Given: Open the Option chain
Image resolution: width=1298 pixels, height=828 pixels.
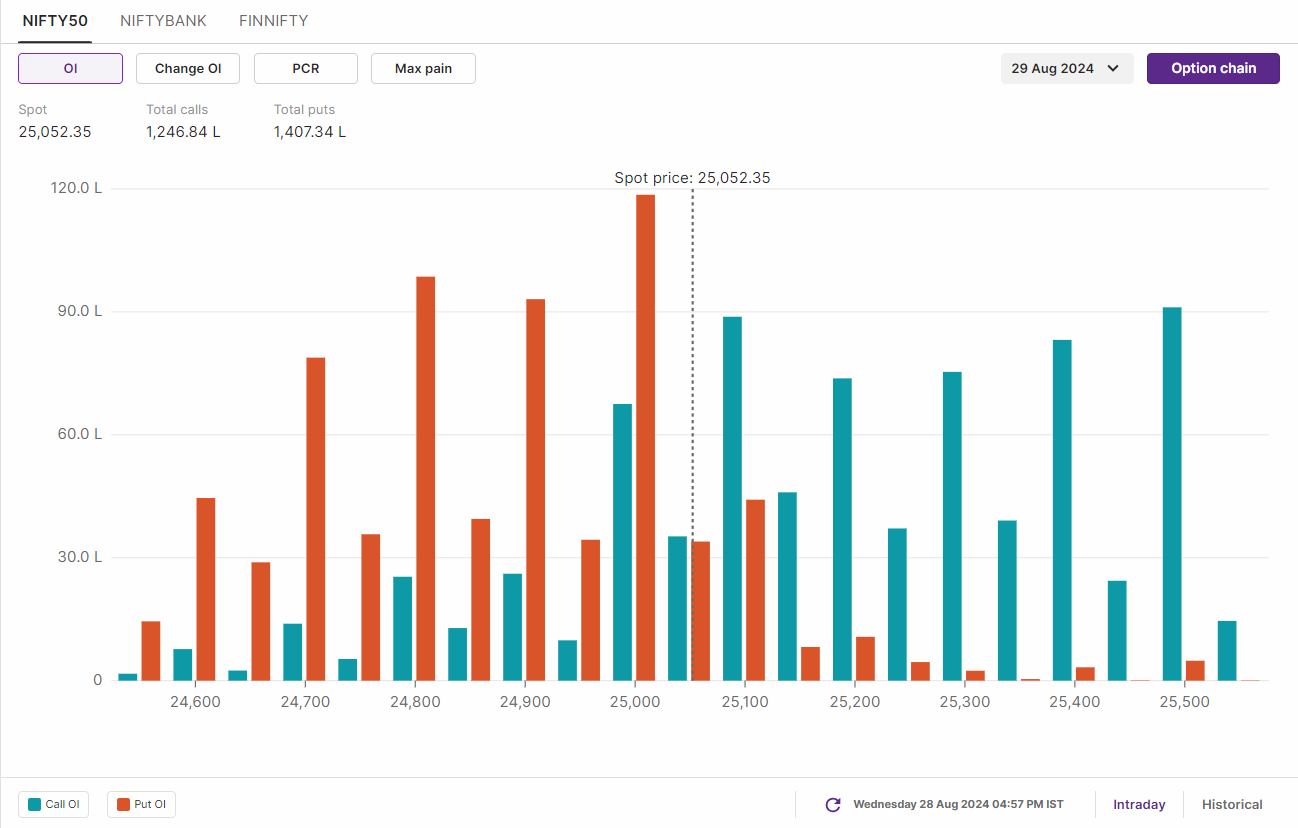Looking at the screenshot, I should 1213,68.
